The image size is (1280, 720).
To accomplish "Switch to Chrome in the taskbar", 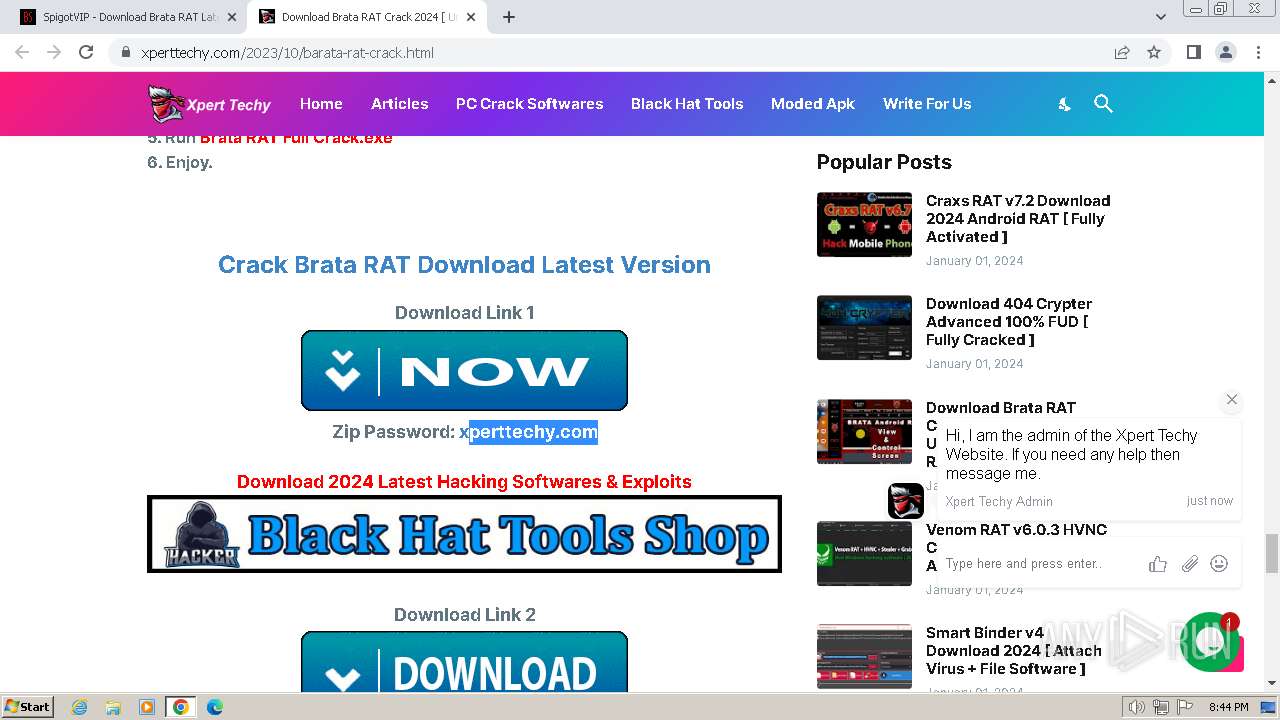I will point(181,707).
